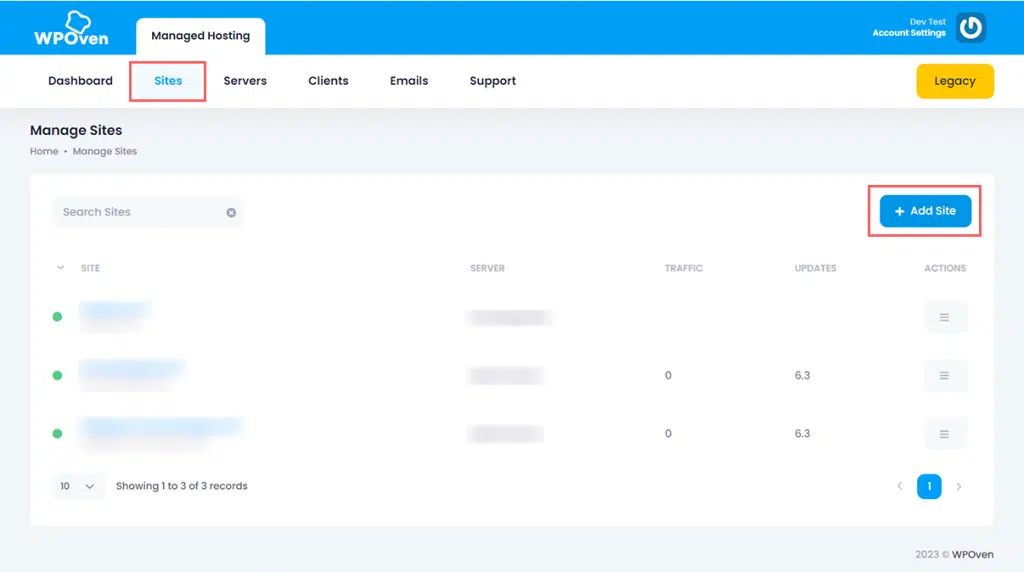This screenshot has width=1024, height=572.
Task: Go to previous page arrow
Action: [900, 486]
